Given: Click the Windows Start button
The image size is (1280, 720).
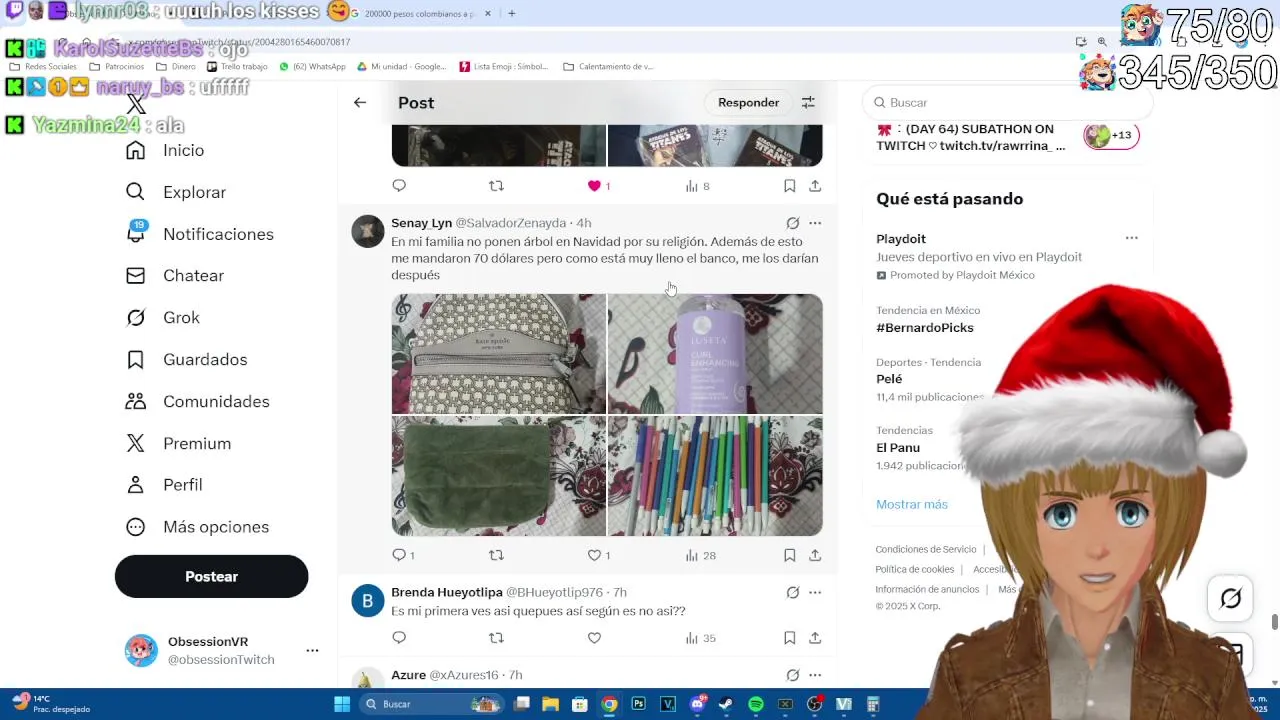Looking at the screenshot, I should [342, 704].
